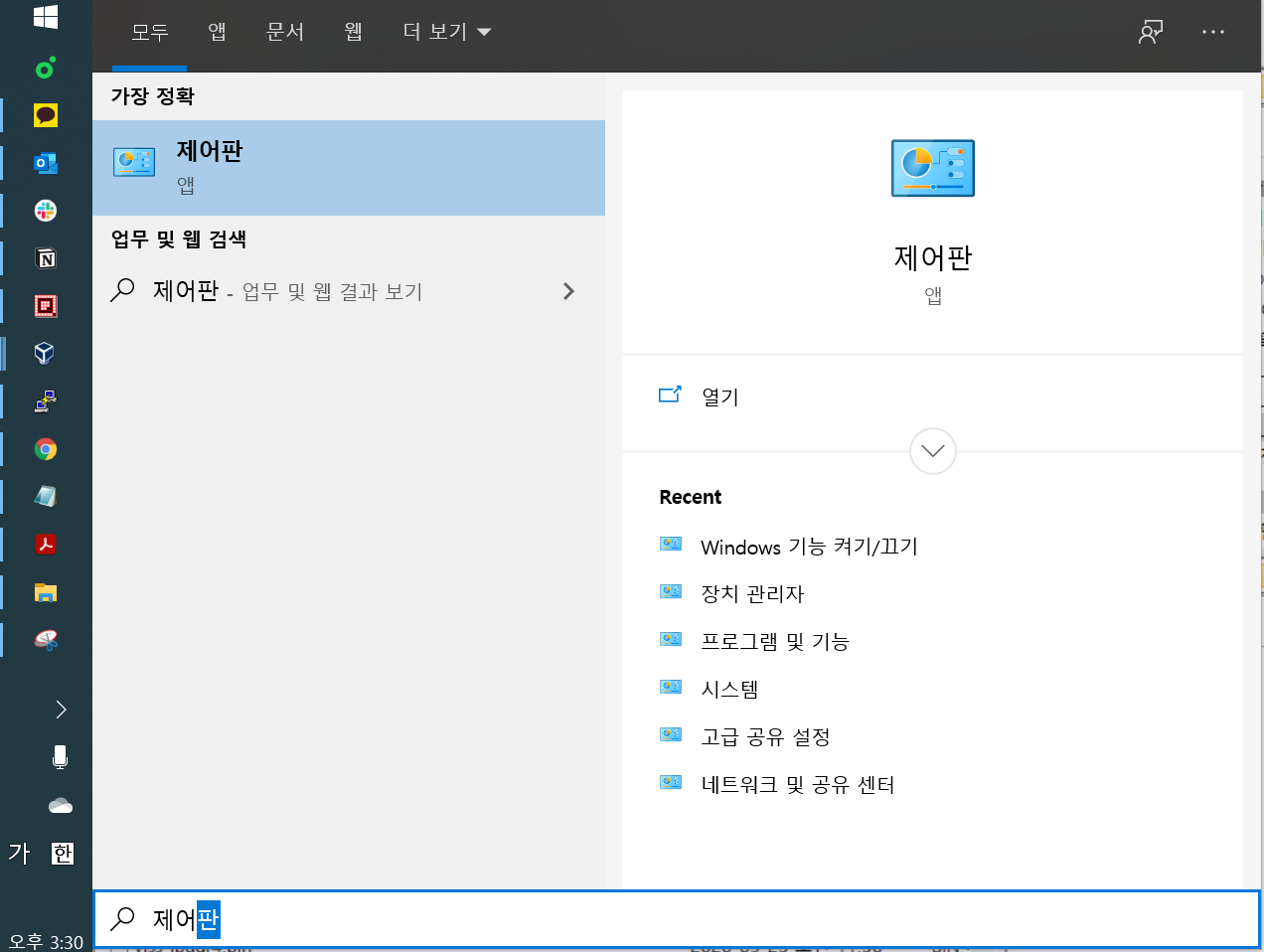Image resolution: width=1264 pixels, height=952 pixels.
Task: Open the three-dot options menu
Action: [x=1213, y=32]
